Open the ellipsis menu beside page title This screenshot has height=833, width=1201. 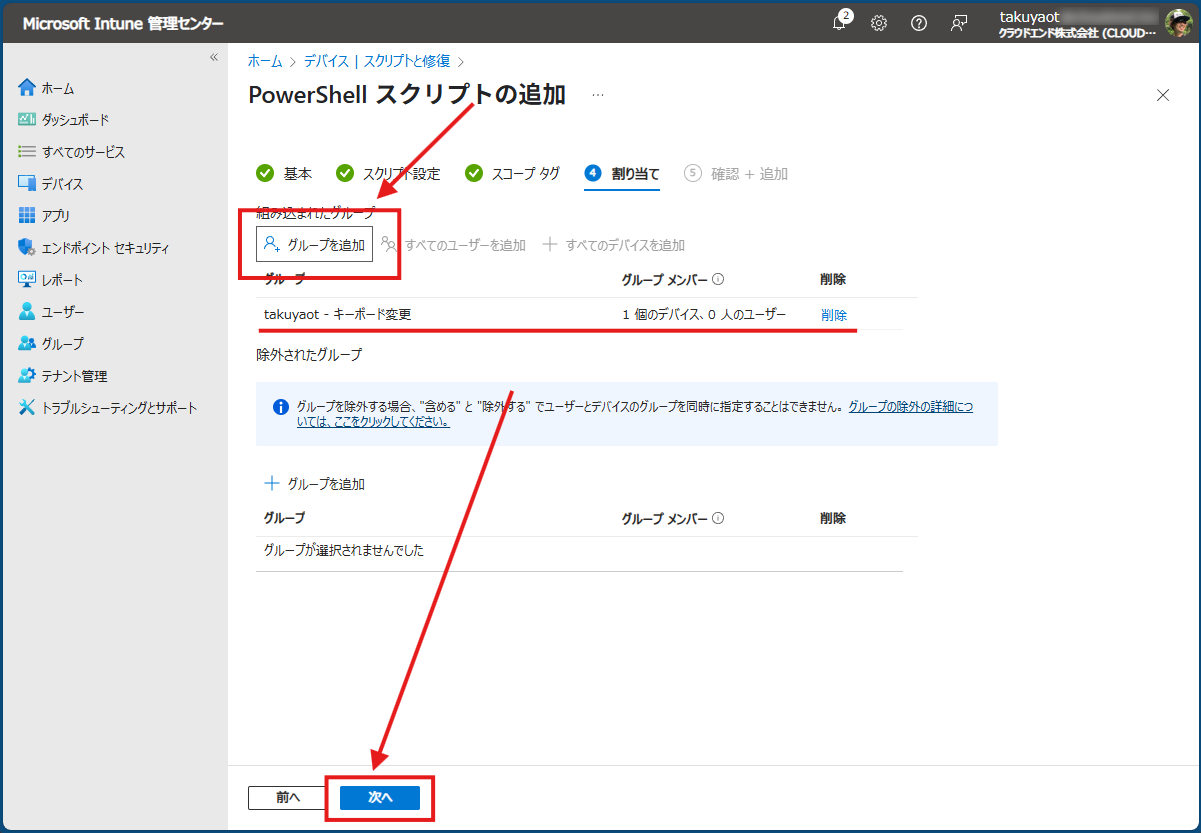[598, 95]
